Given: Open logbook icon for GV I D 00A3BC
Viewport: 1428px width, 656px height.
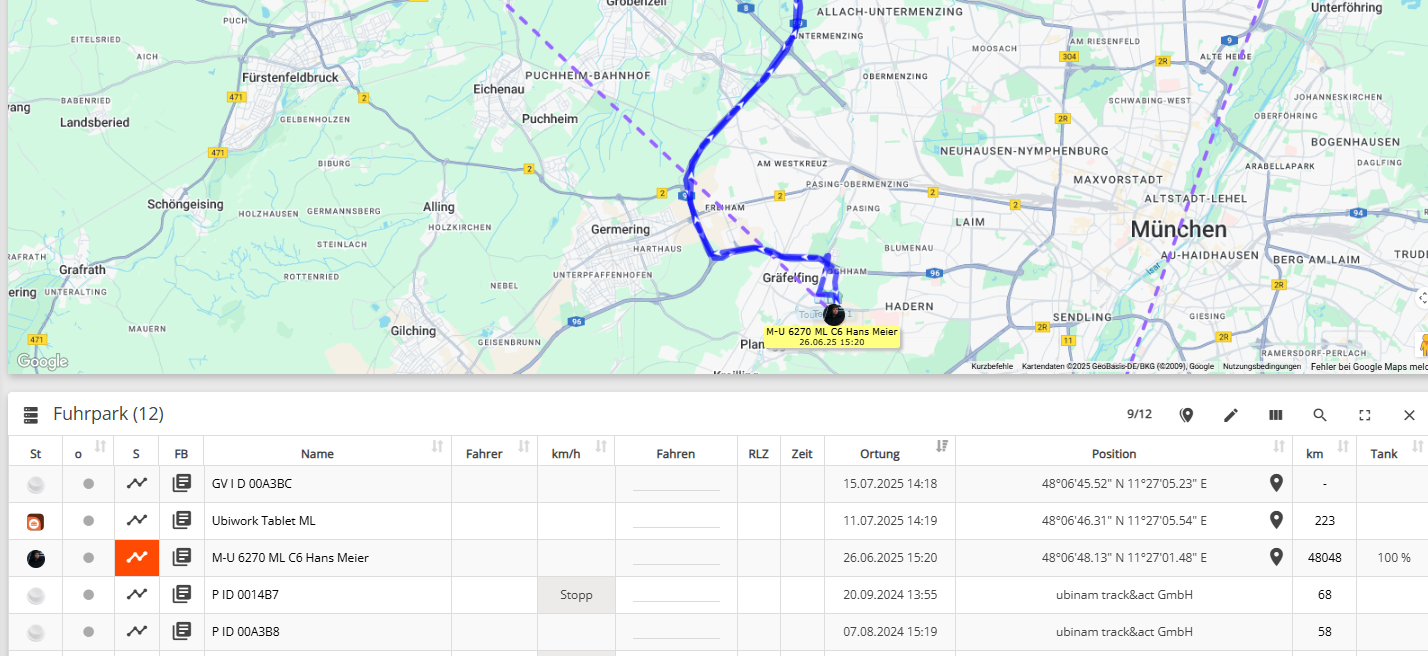Looking at the screenshot, I should [181, 484].
